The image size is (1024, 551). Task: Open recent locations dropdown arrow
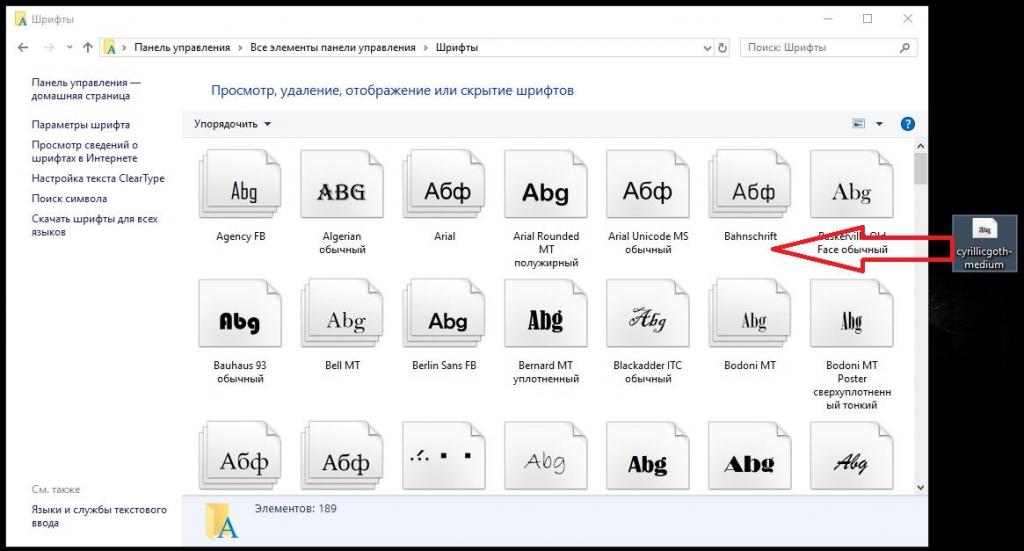69,48
